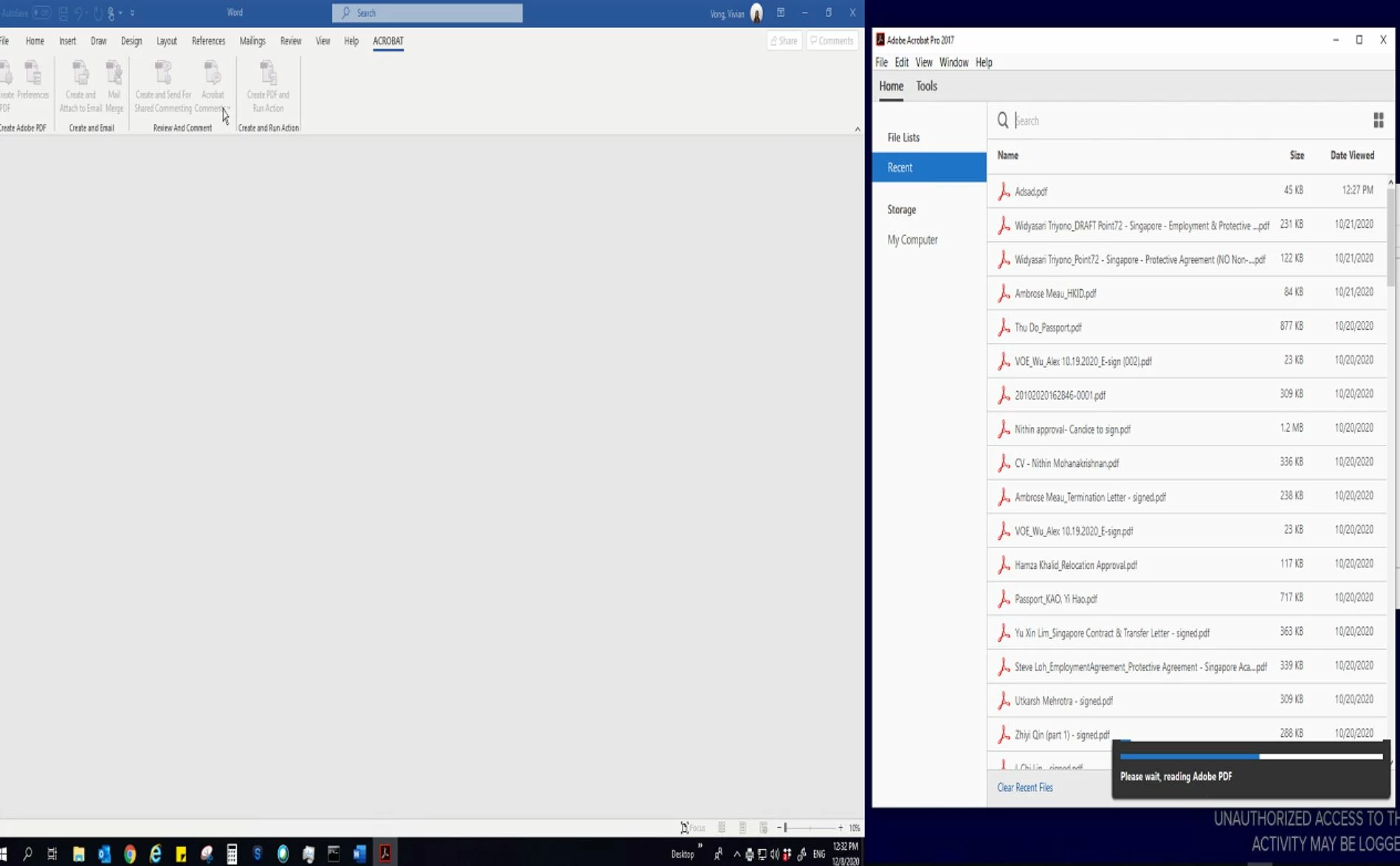The height and width of the screenshot is (866, 1400).
Task: Toggle the AutoSave switch in Word
Action: [41, 13]
